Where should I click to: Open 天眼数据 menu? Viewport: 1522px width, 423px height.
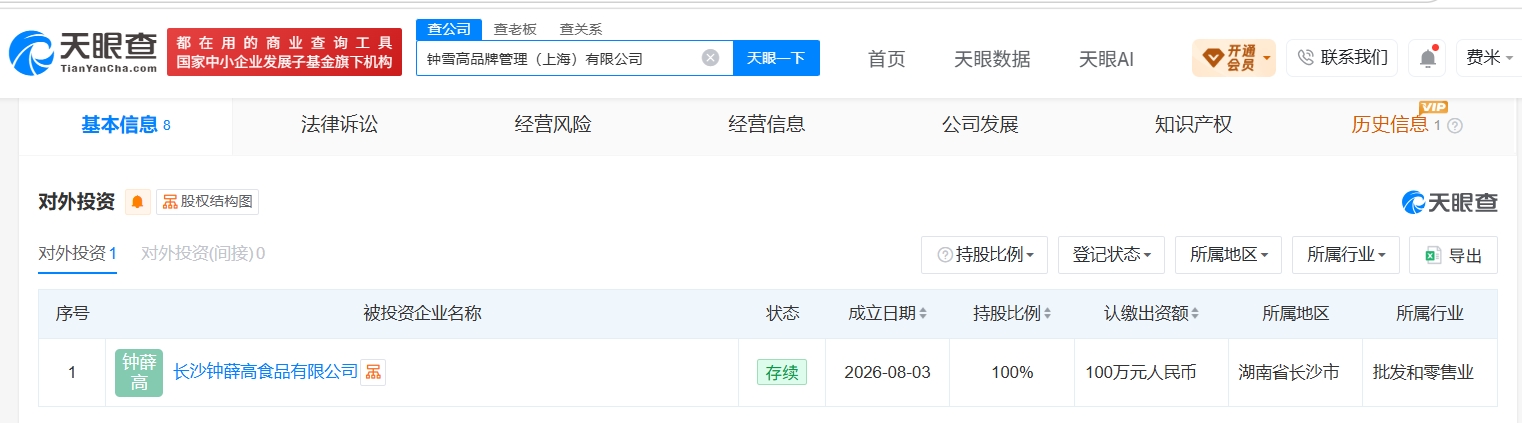pyautogui.click(x=992, y=59)
